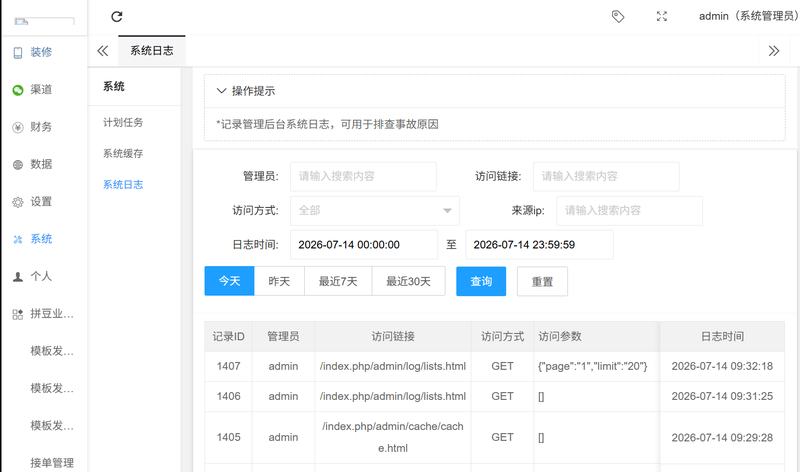Open 个人 menu in sidebar
The width and height of the screenshot is (800, 472).
pyautogui.click(x=41, y=276)
